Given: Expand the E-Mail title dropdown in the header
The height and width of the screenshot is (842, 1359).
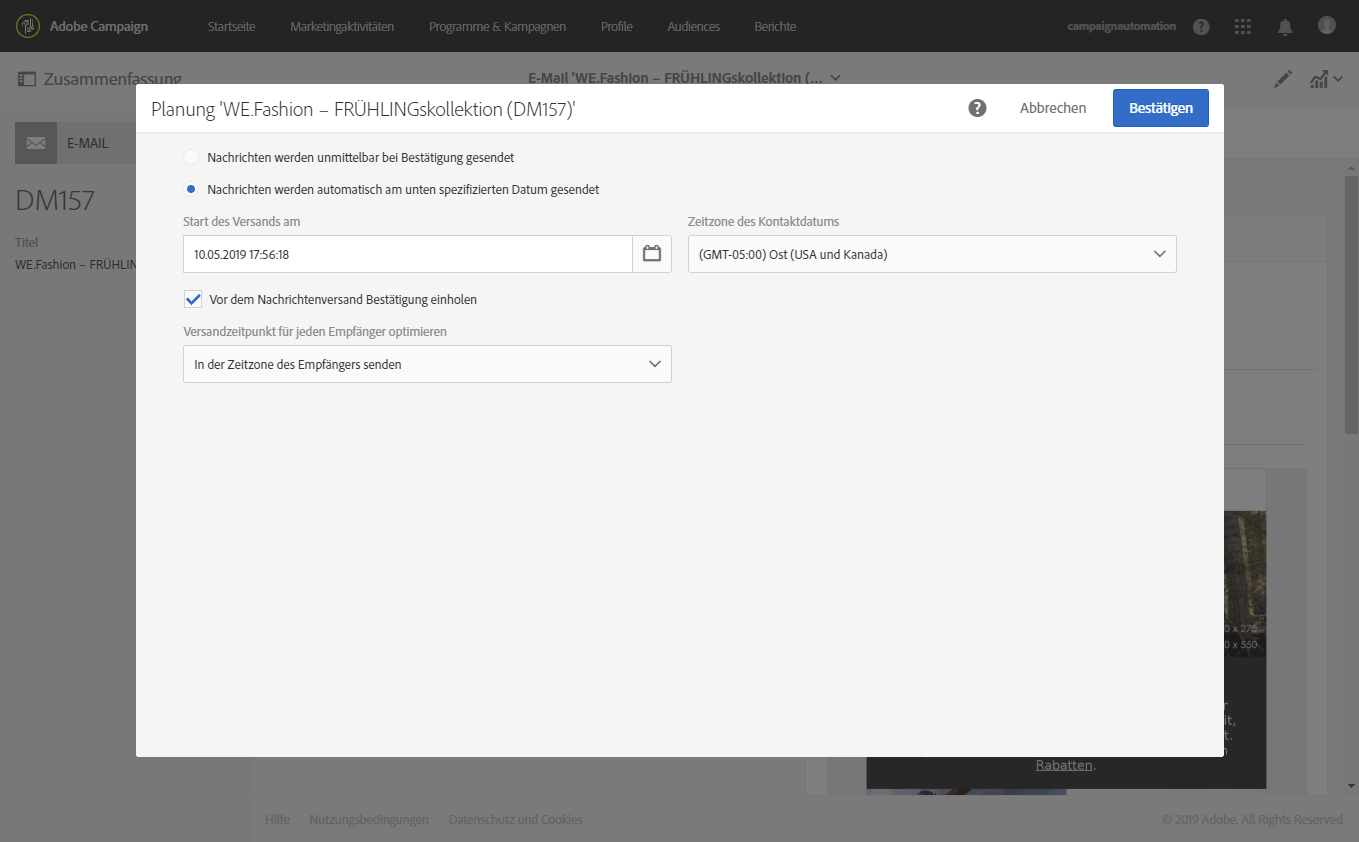Looking at the screenshot, I should click(835, 78).
